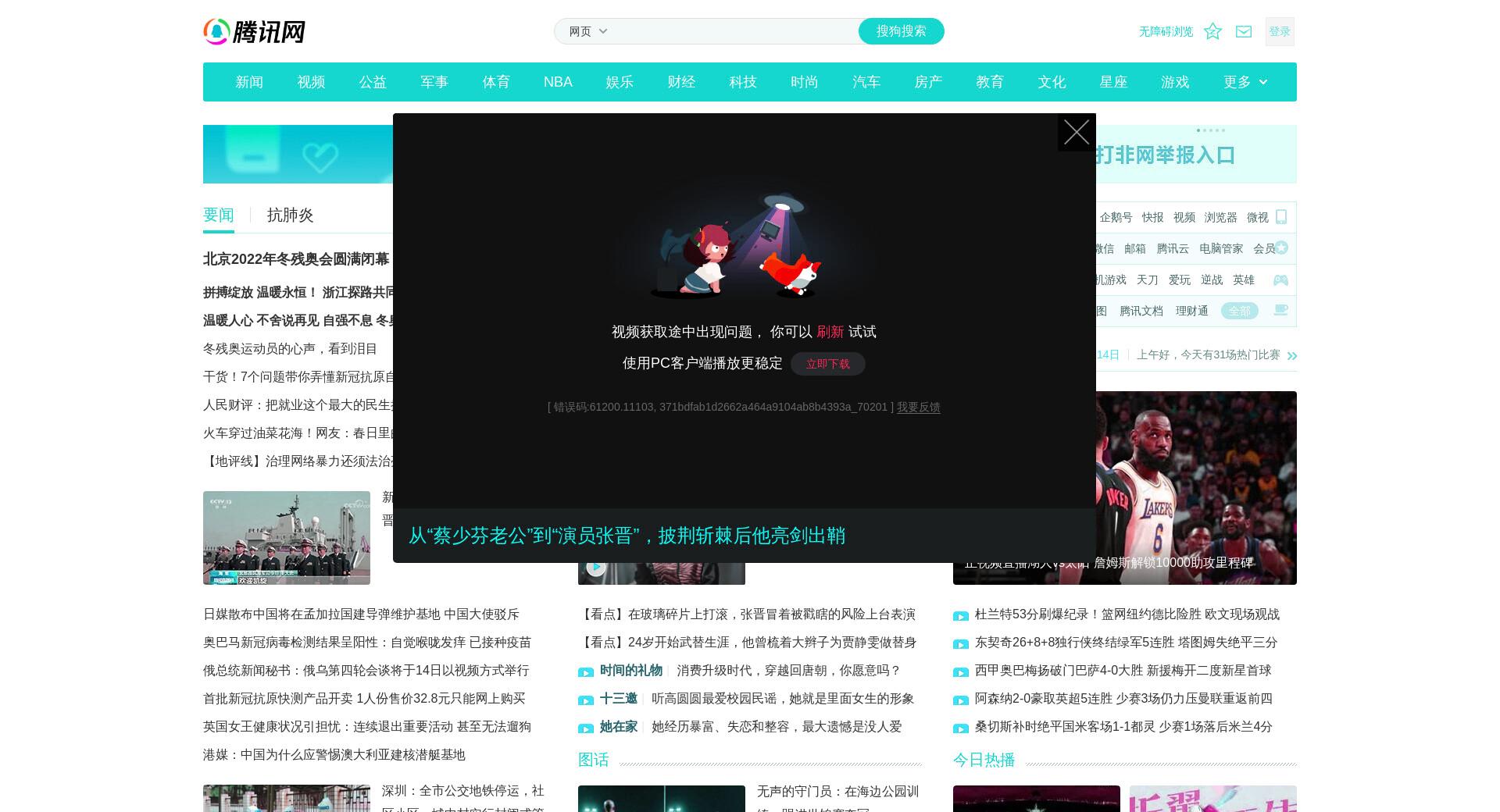Viewport: 1500px width, 812px height.
Task: Click video icon beside 东契奇 headline
Action: [x=961, y=643]
